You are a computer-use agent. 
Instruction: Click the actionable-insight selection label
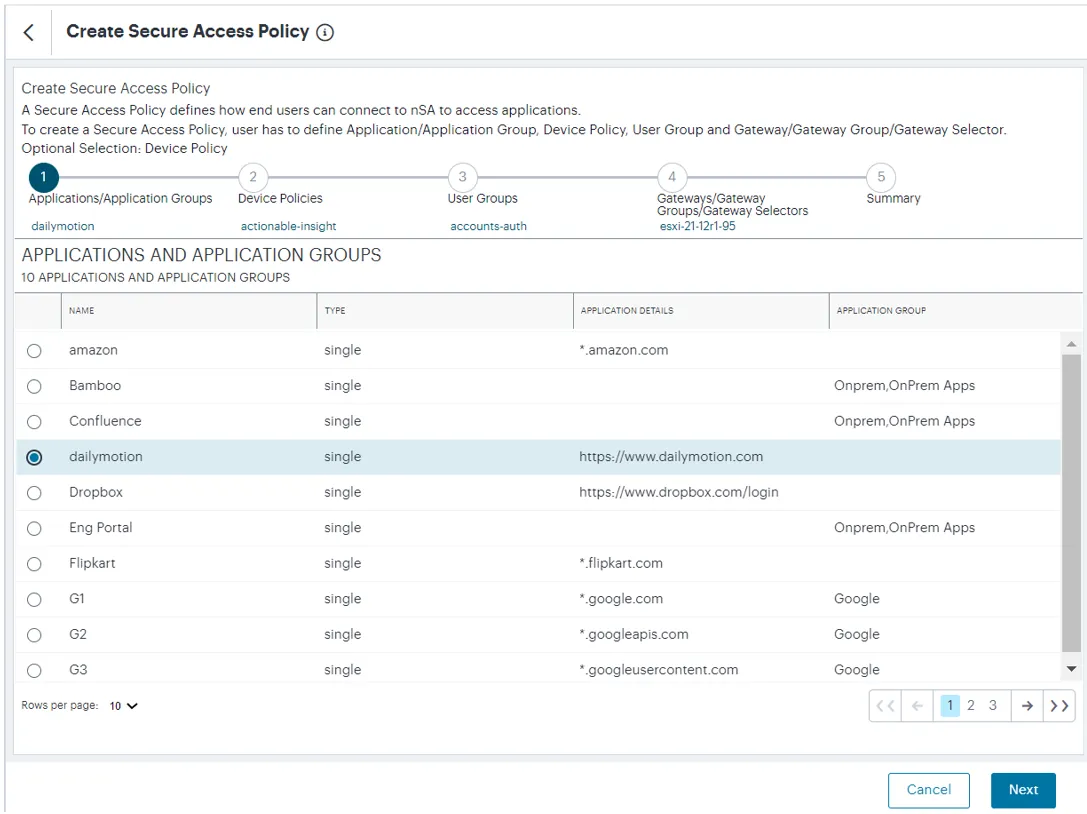288,226
